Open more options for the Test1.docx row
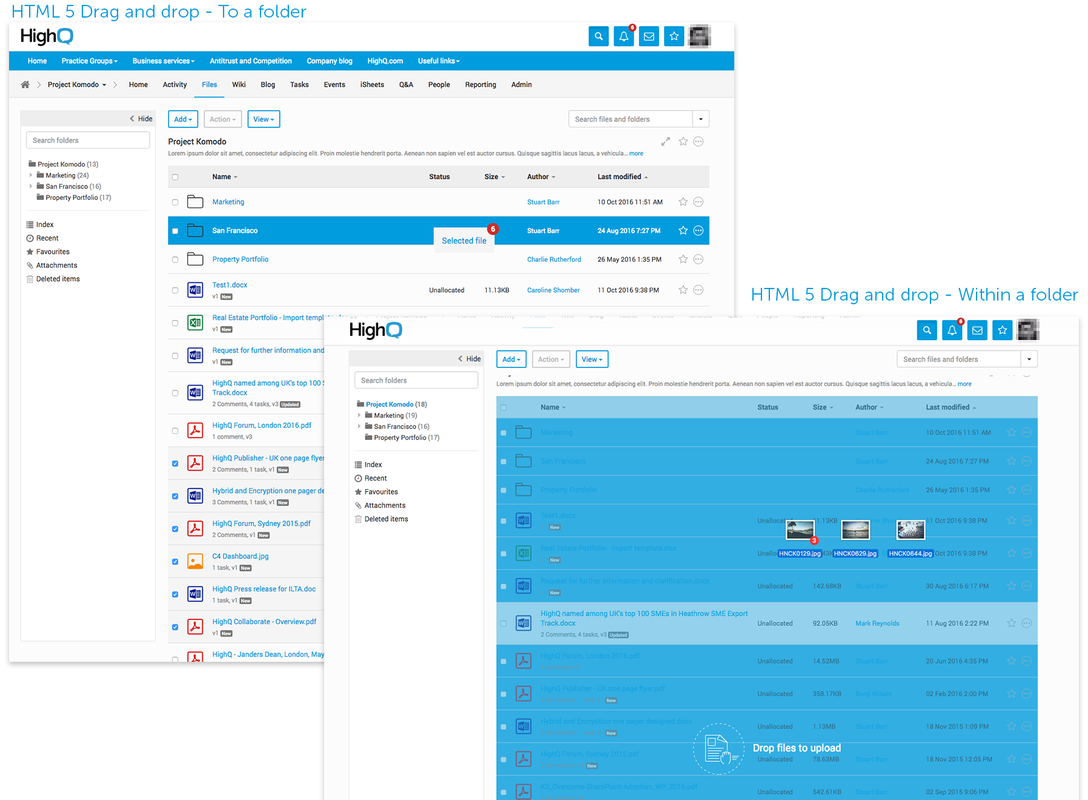The image size is (1088, 800). (698, 290)
